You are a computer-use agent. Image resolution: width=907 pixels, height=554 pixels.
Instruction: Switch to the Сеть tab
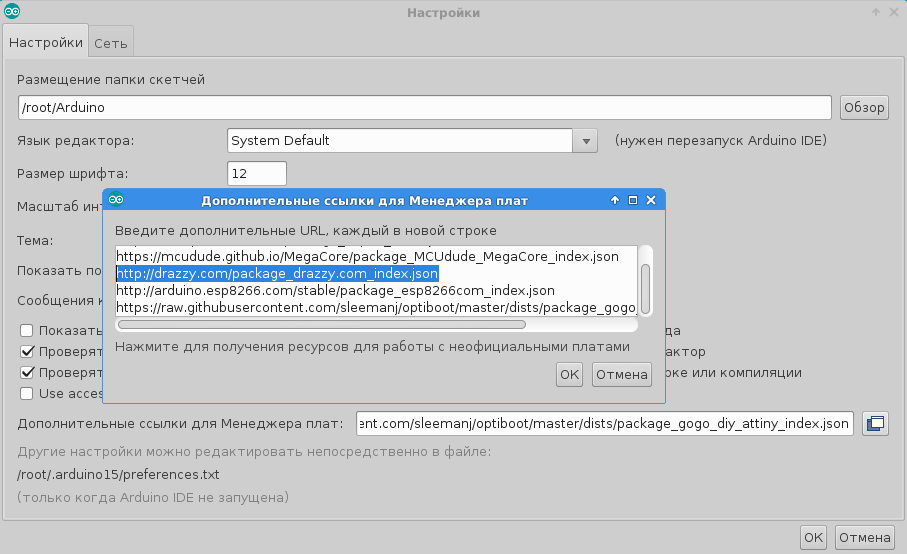(111, 44)
